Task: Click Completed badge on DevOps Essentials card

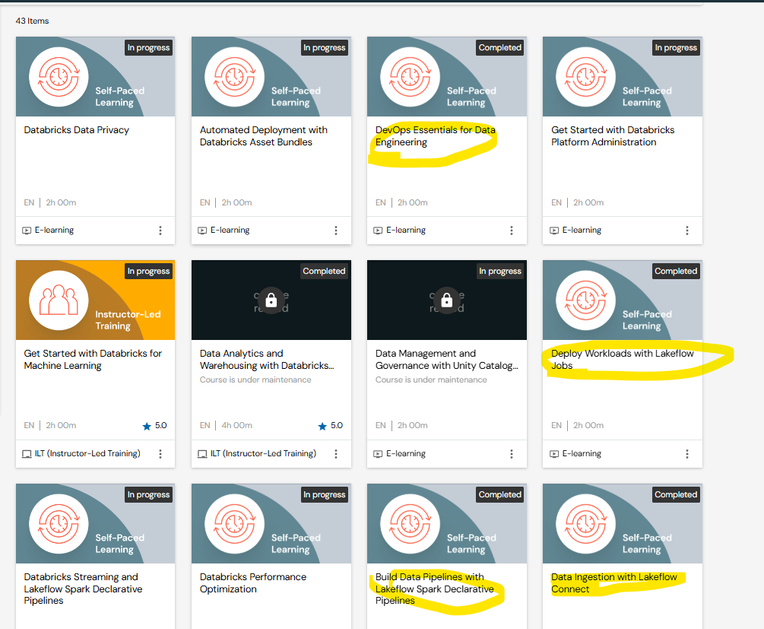Action: tap(499, 47)
